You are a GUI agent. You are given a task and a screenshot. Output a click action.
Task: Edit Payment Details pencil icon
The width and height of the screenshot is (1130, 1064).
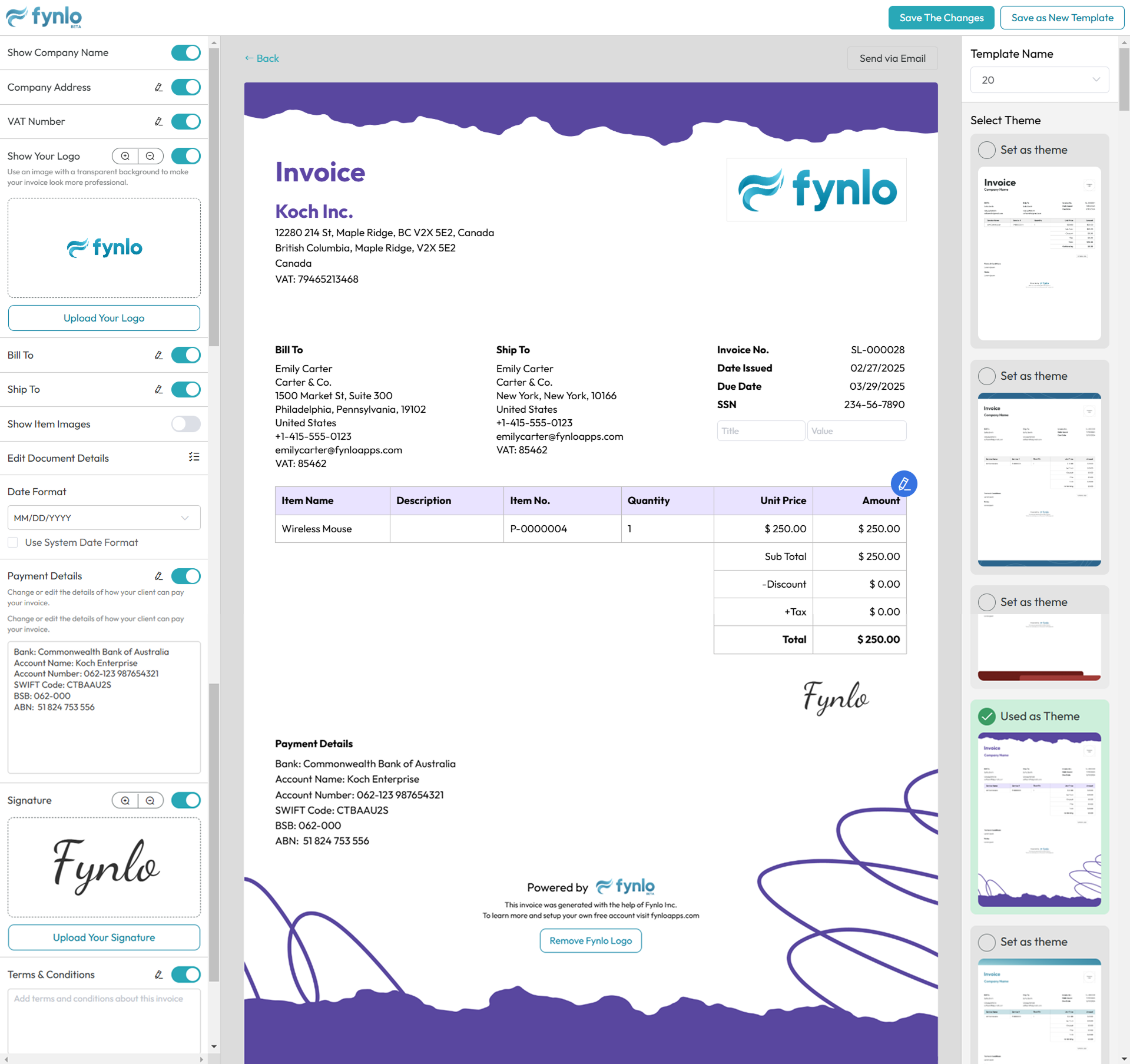coord(158,576)
